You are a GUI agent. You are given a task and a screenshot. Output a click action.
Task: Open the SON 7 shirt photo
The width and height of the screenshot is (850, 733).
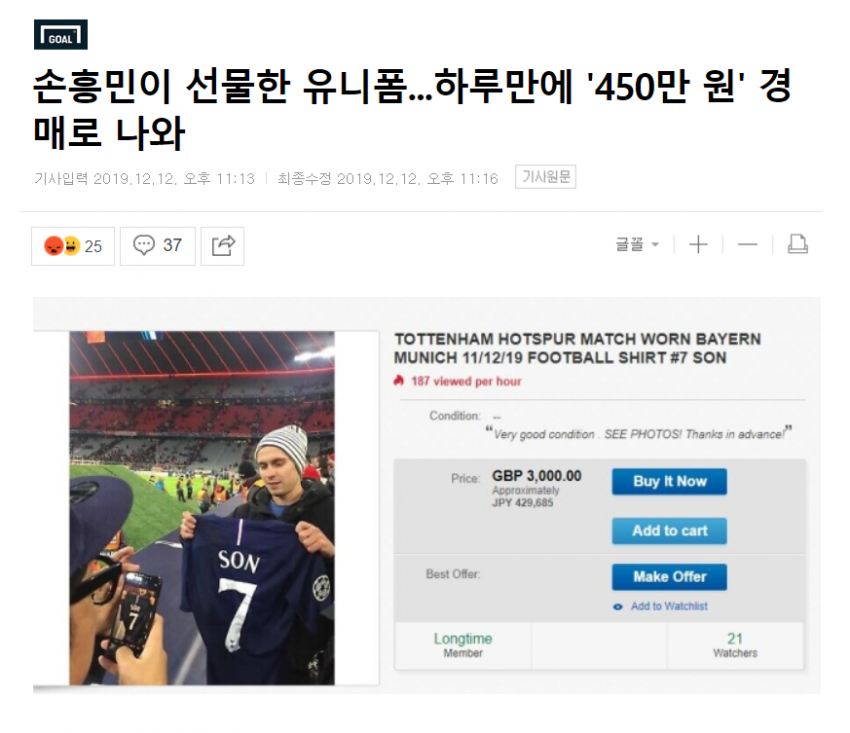[x=202, y=508]
